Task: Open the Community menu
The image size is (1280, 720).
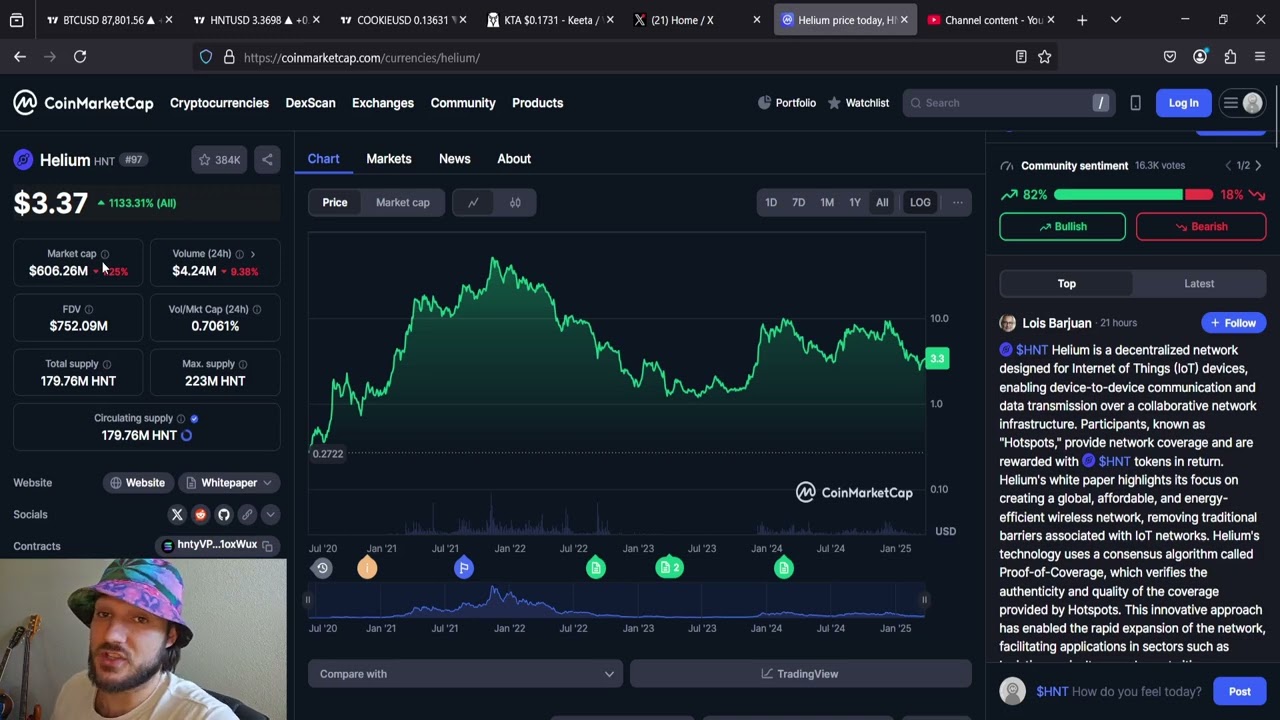Action: [x=463, y=103]
